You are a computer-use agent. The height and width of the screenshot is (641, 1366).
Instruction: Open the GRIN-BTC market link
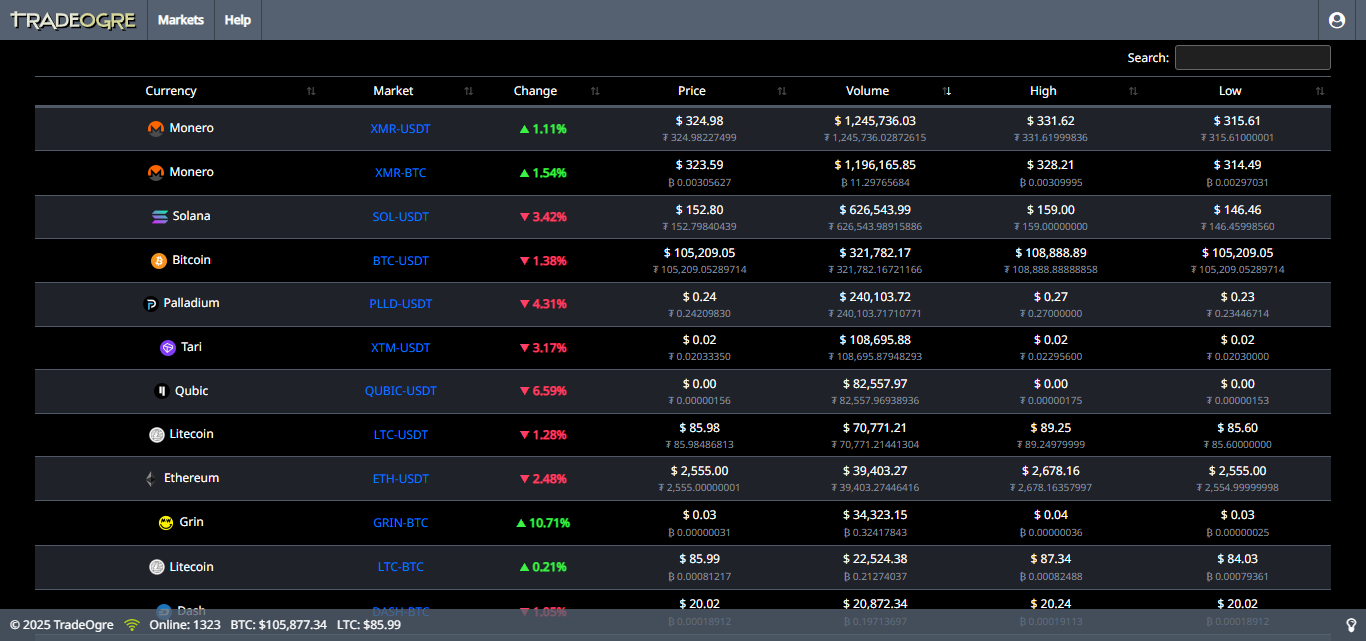[x=401, y=523]
